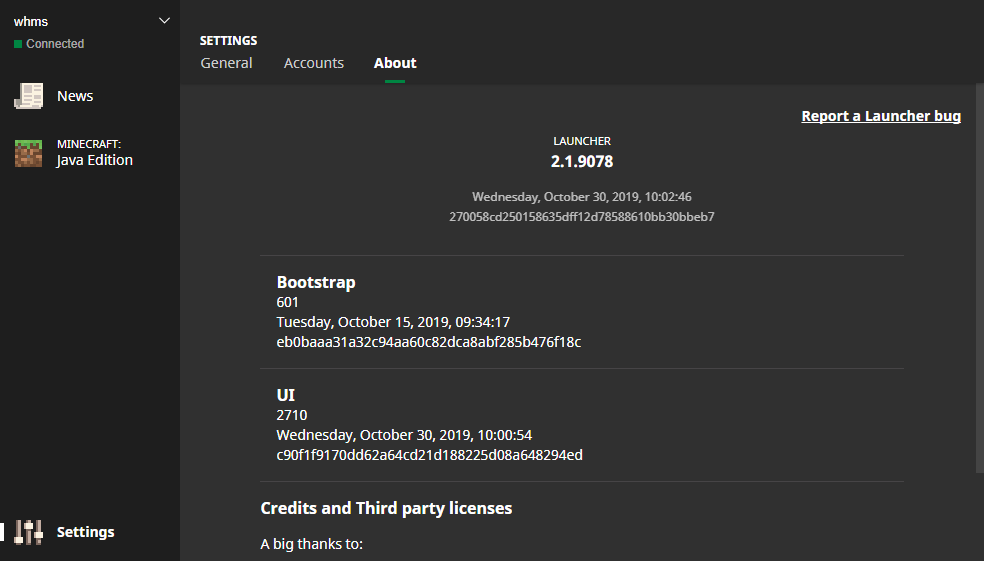Open the Report a Launcher bug link
Screen dimensions: 984x561
click(881, 116)
